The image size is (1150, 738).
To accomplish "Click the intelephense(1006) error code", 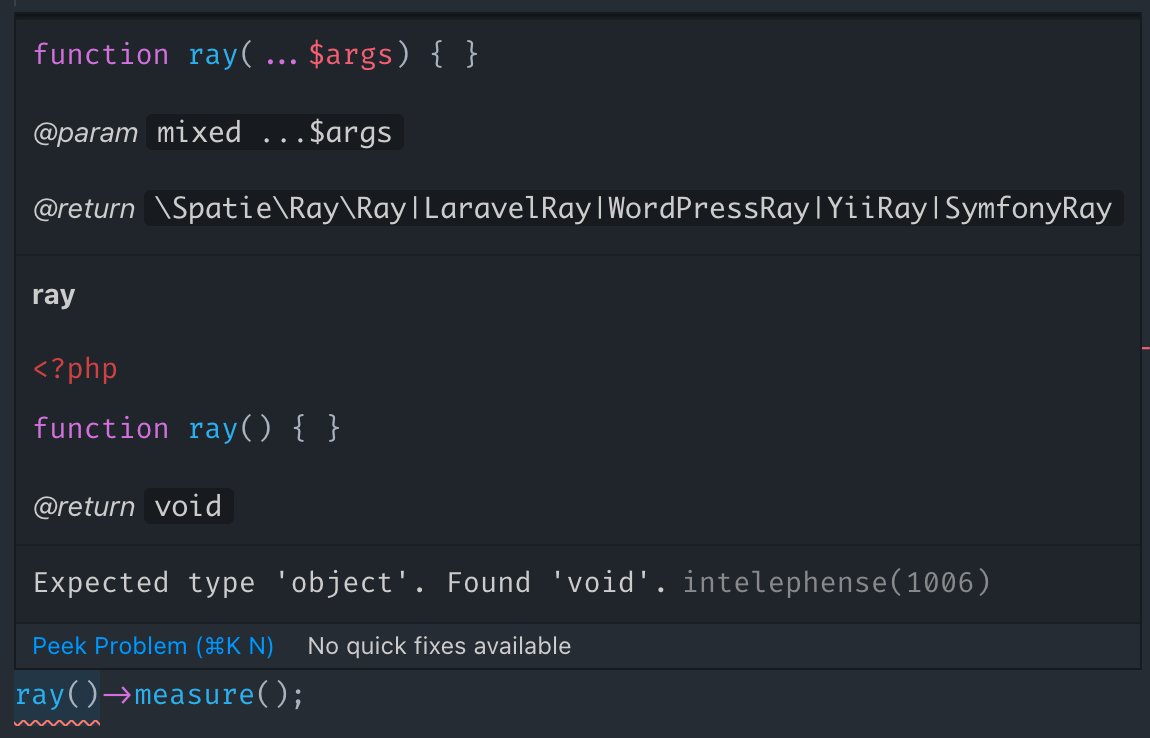I will 837,582.
